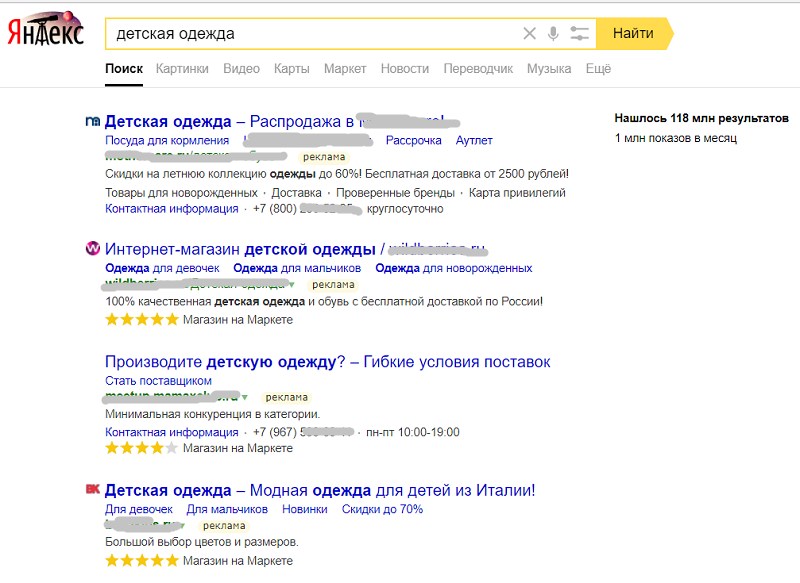Expand the green arrow beside the last ad's URL

(x=182, y=525)
